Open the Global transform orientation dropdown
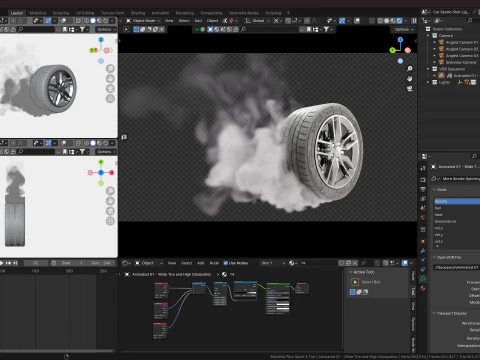 (x=257, y=21)
